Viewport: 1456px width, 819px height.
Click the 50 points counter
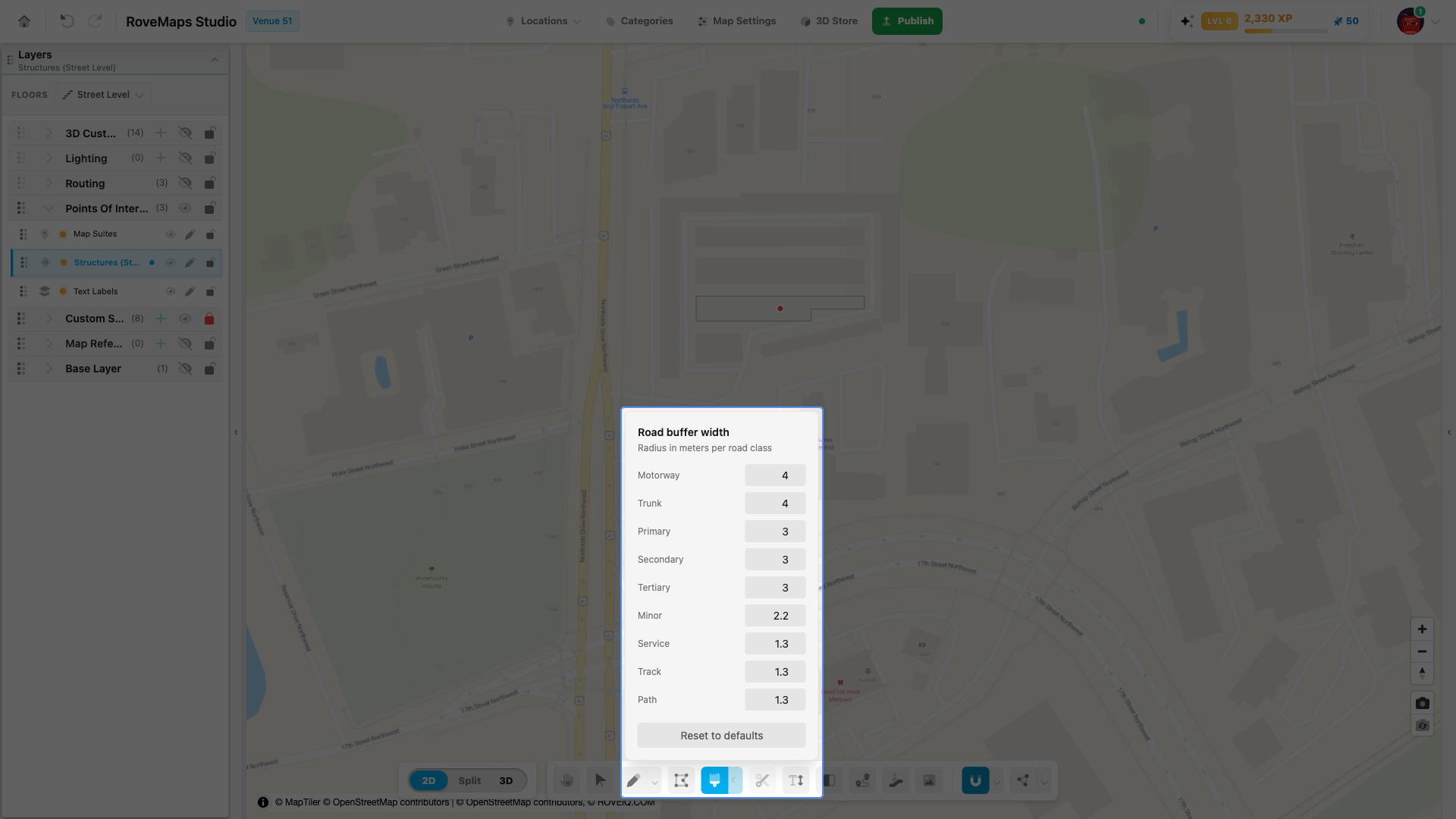(x=1346, y=21)
